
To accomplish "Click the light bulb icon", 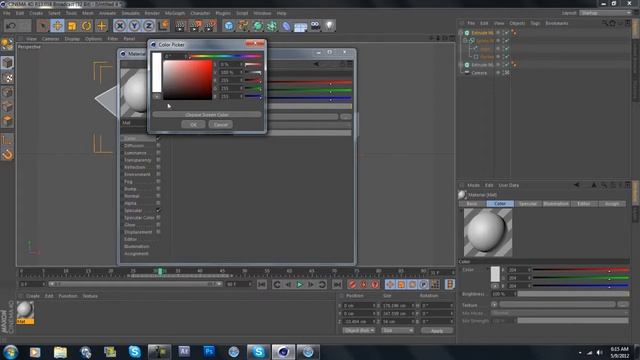I will (x=329, y=26).
